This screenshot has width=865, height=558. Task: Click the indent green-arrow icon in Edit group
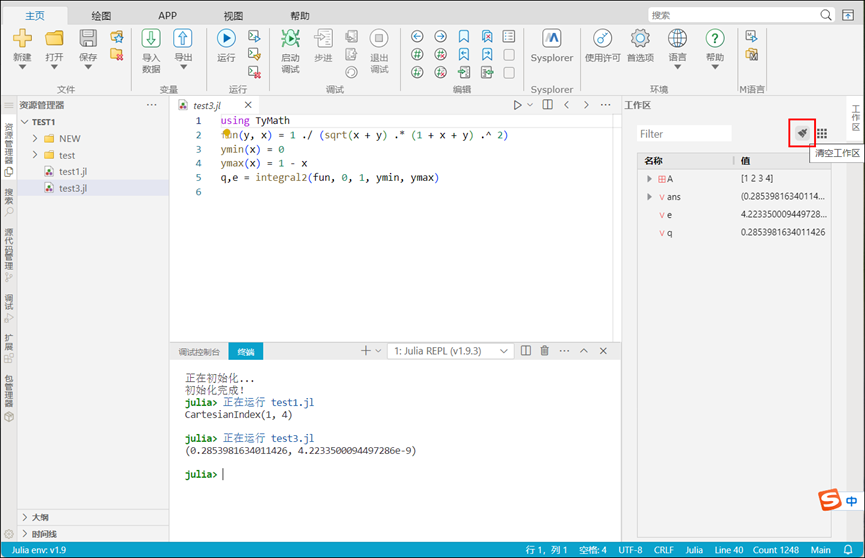(x=463, y=72)
